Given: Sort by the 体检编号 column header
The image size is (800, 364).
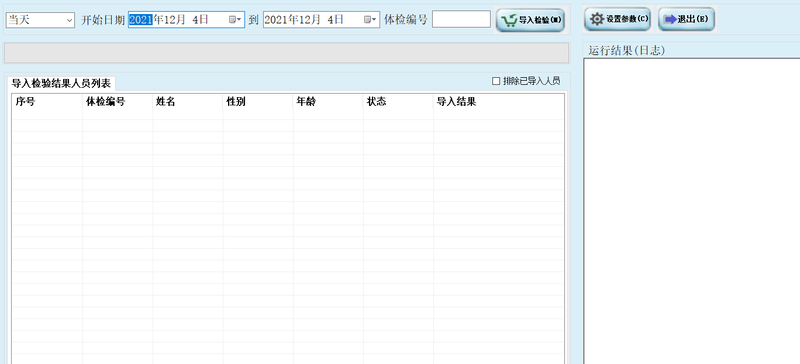Looking at the screenshot, I should (x=117, y=102).
